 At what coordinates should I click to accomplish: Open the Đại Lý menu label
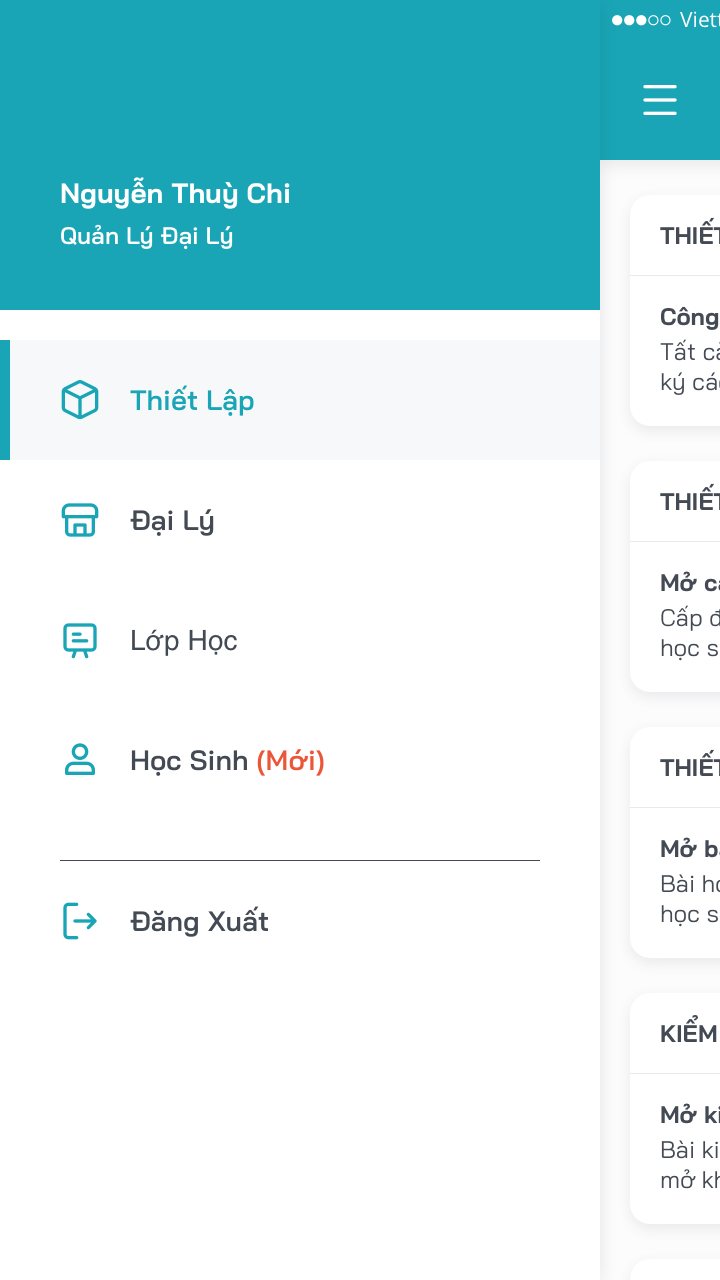[x=172, y=520]
